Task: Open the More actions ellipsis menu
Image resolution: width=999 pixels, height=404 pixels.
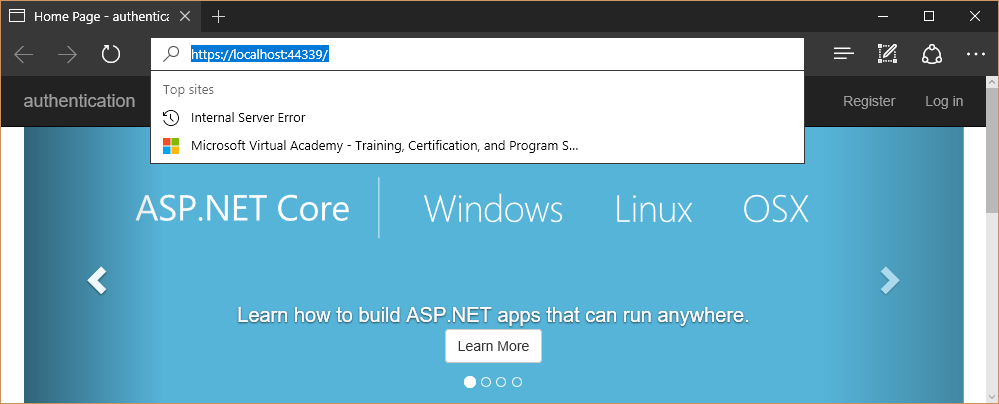Action: tap(975, 54)
